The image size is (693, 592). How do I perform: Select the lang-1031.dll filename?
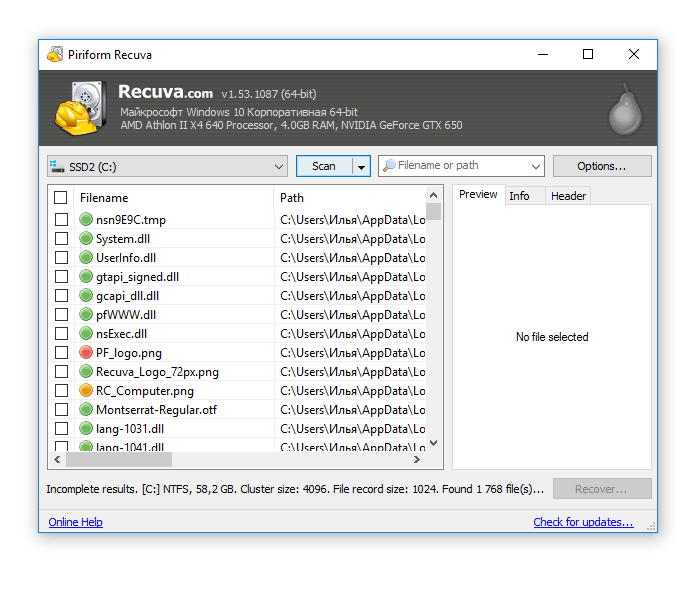coord(130,428)
